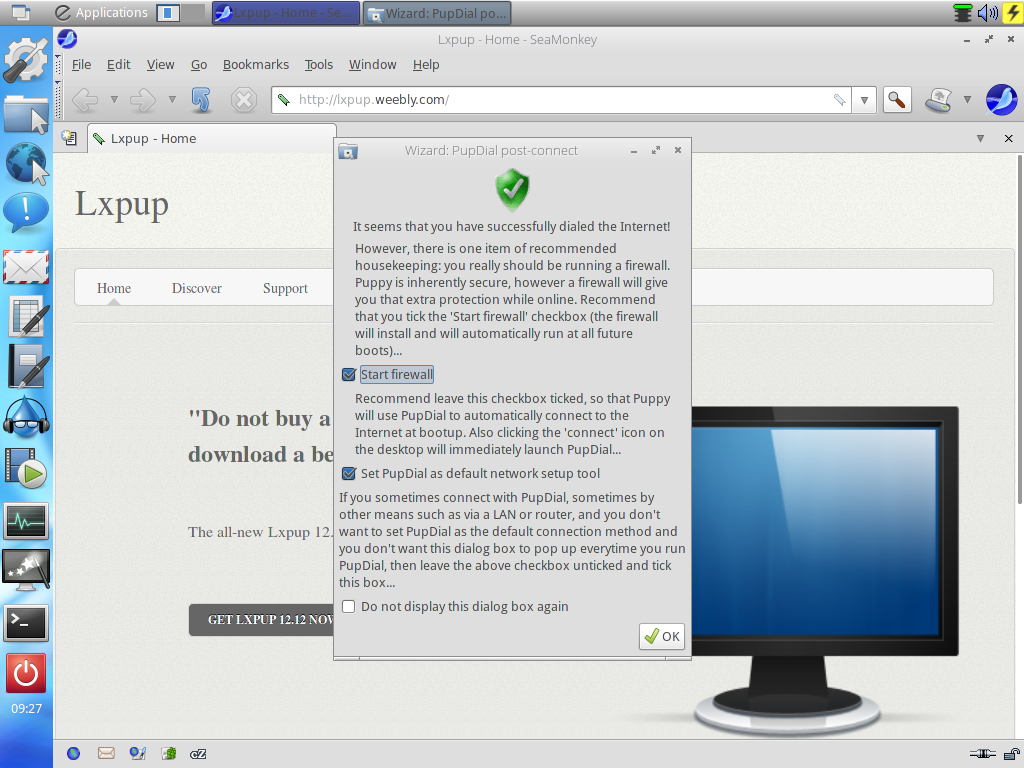Screen dimensions: 1024x768
Task: Open the audio player with headphones icon
Action: (26, 416)
